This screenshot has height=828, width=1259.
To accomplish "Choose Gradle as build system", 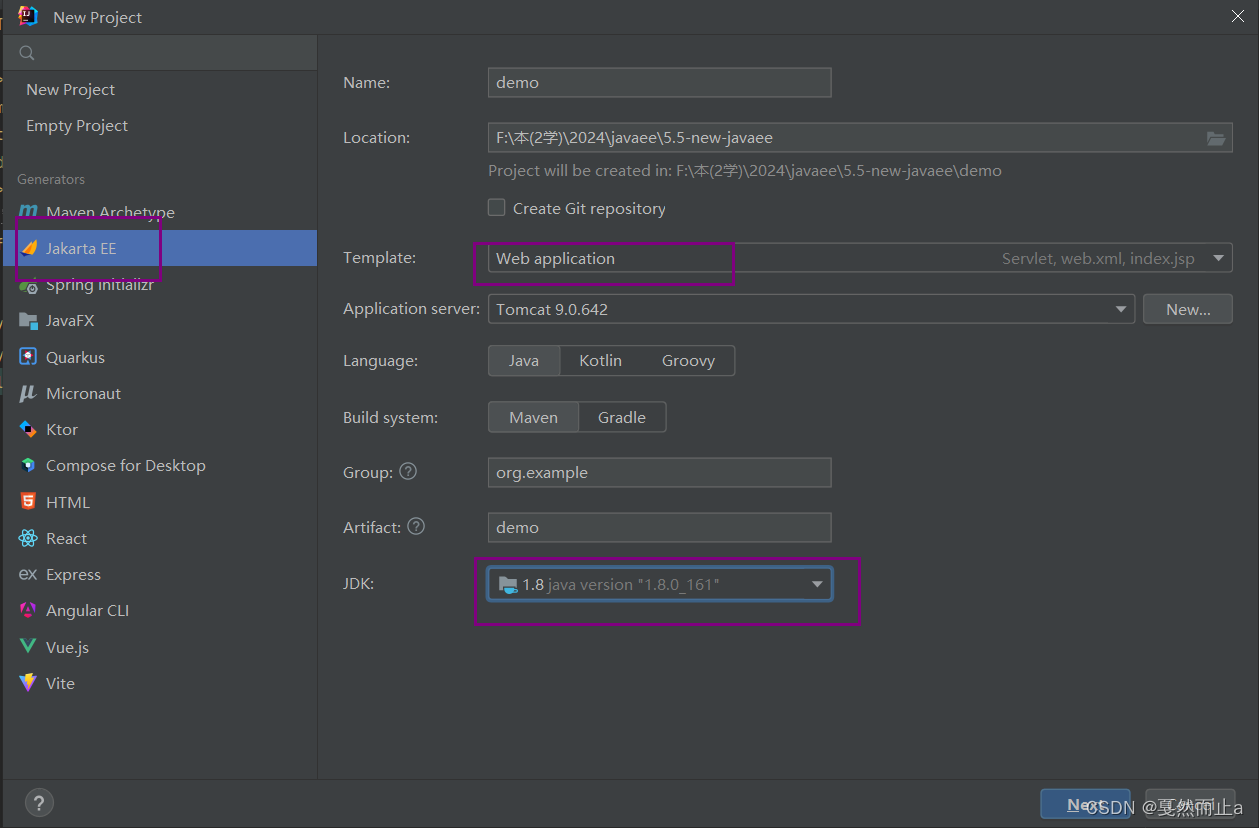I will 622,417.
